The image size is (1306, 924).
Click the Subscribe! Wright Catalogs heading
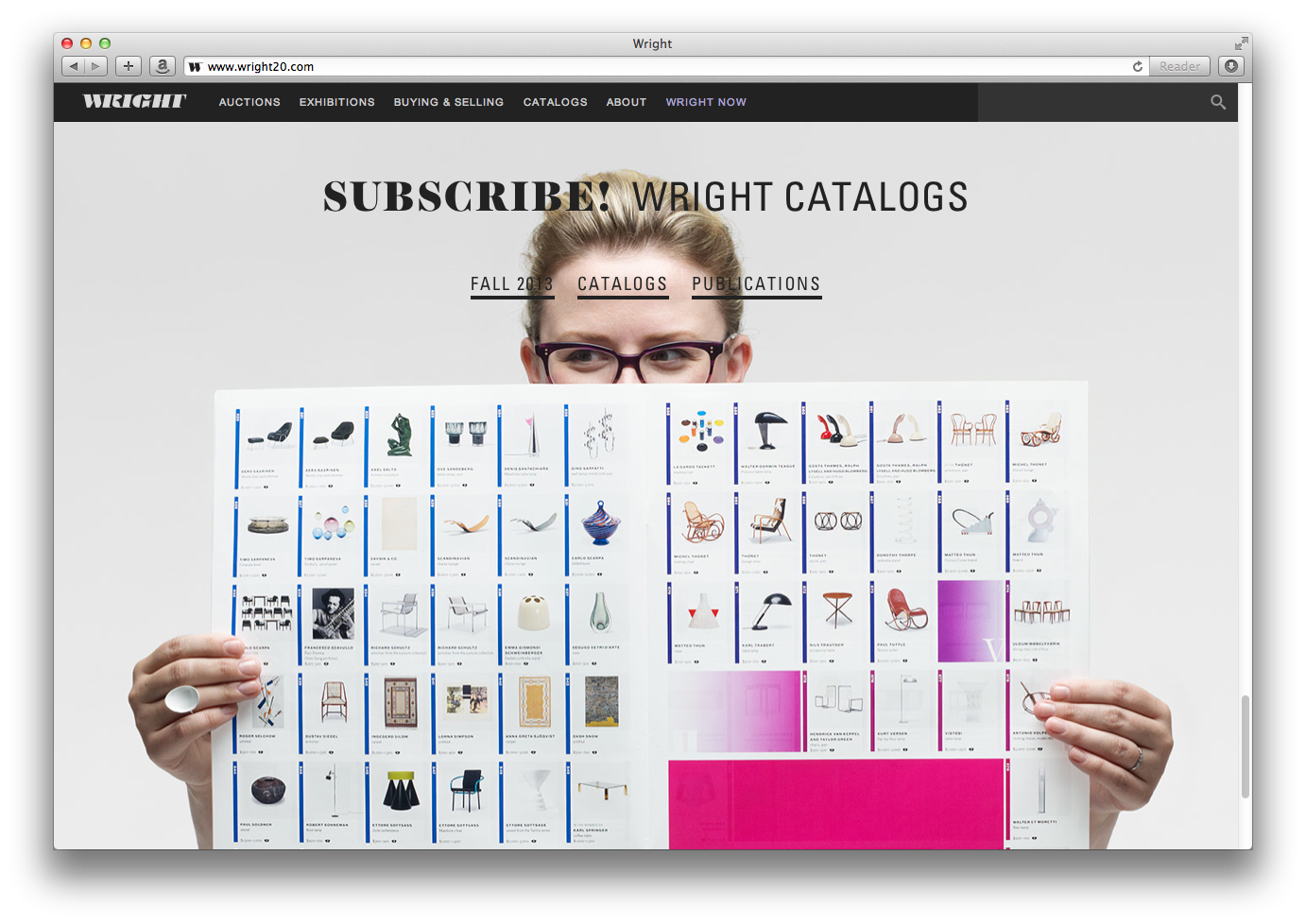pos(645,197)
